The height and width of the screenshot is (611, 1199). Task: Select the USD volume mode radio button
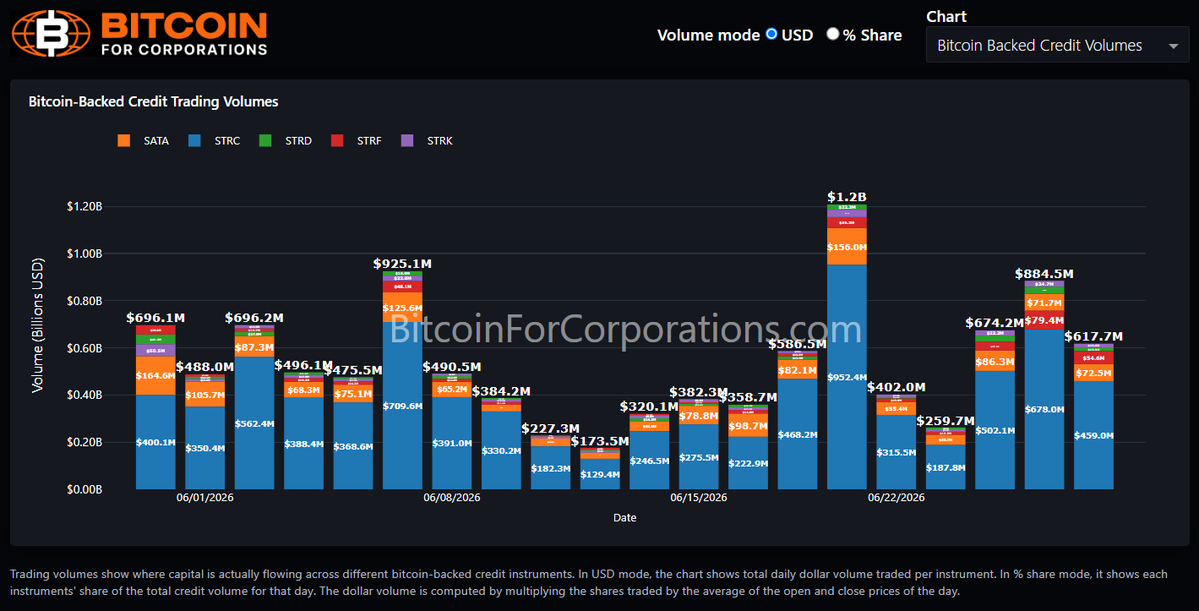click(x=771, y=34)
